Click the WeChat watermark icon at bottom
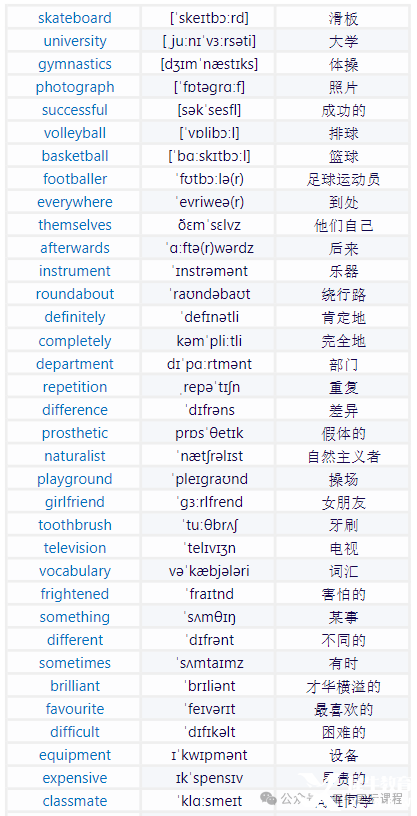This screenshot has height=816, width=417. pos(270,798)
